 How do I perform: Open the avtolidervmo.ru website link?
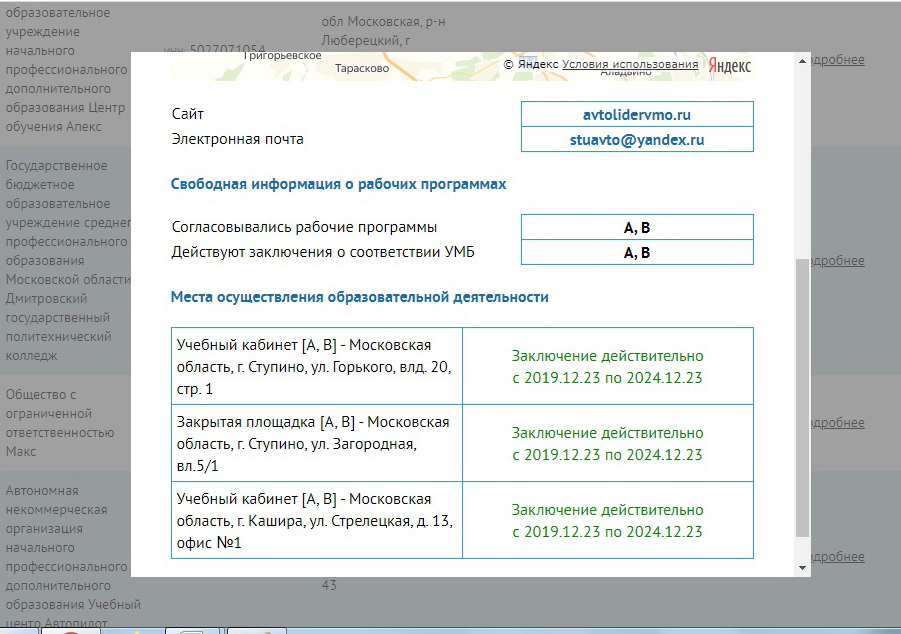click(x=637, y=114)
